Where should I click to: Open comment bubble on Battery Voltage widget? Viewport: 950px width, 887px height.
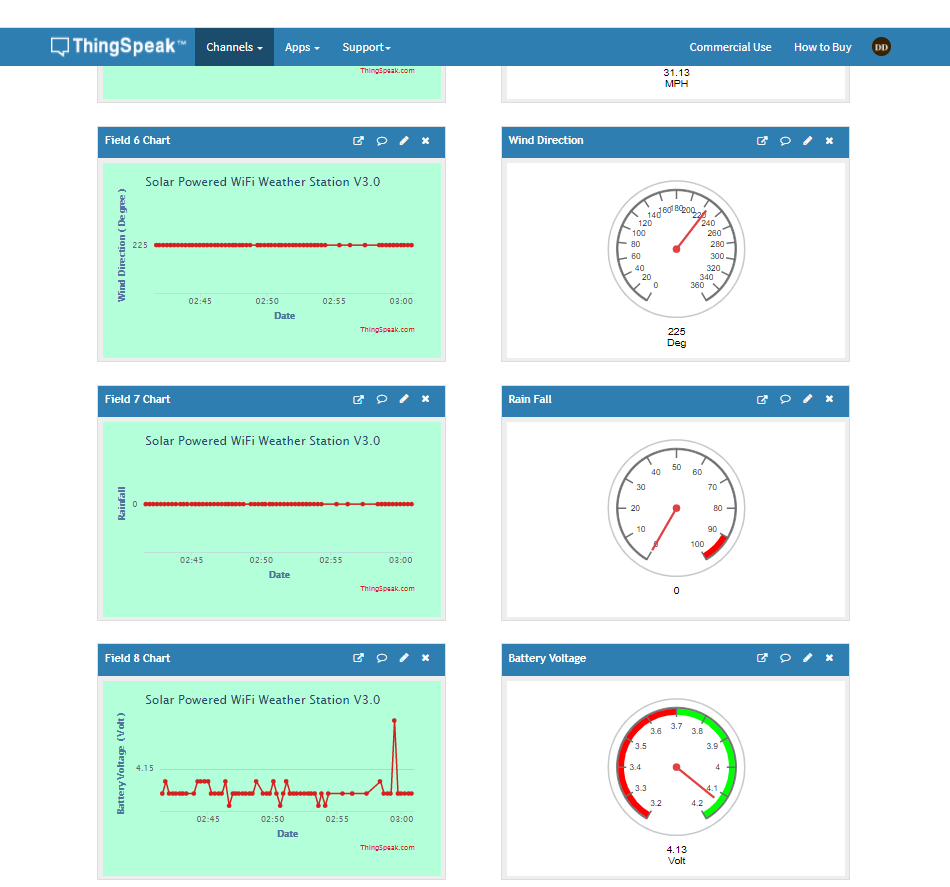(785, 659)
